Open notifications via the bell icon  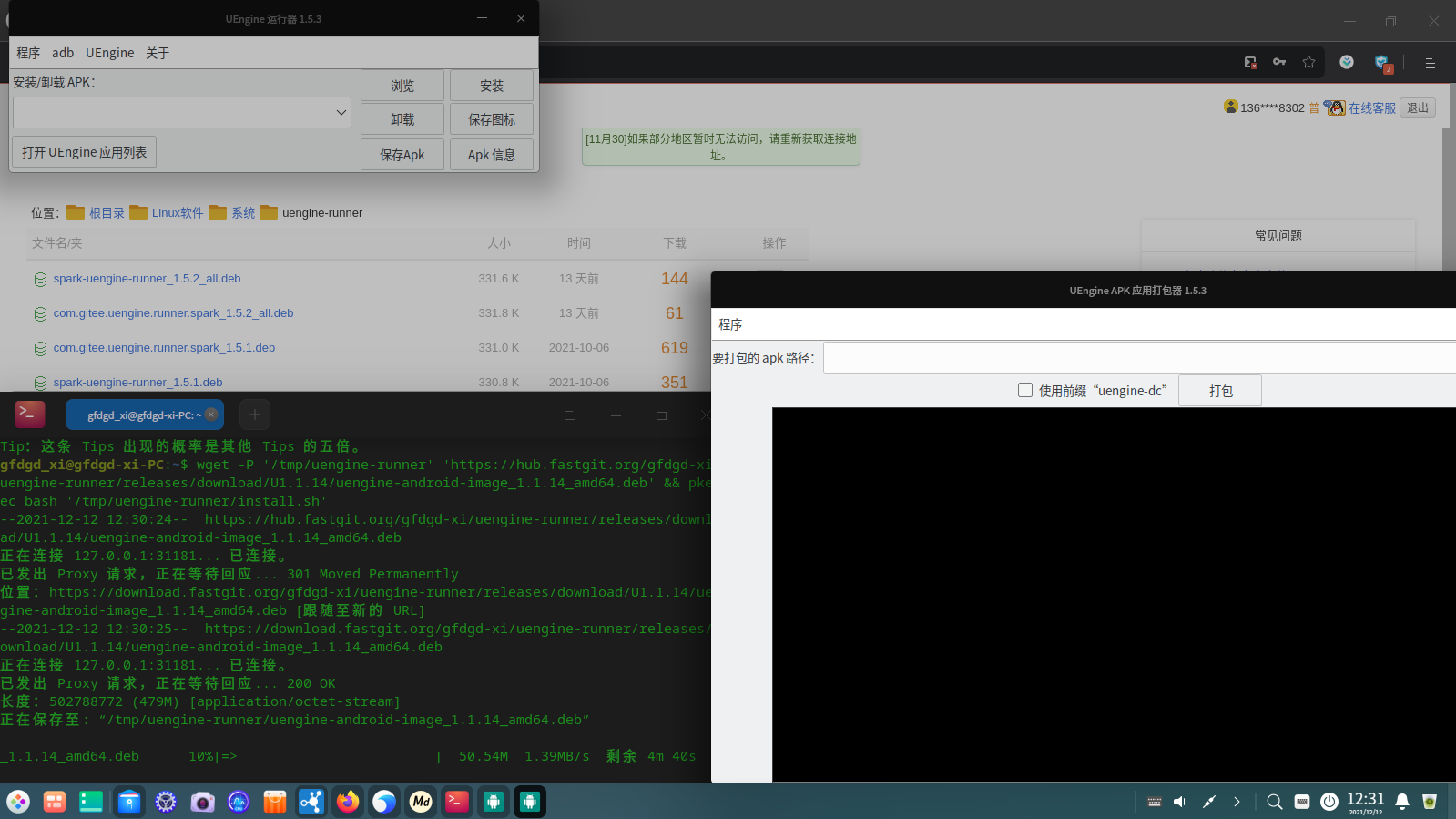coord(1402,802)
